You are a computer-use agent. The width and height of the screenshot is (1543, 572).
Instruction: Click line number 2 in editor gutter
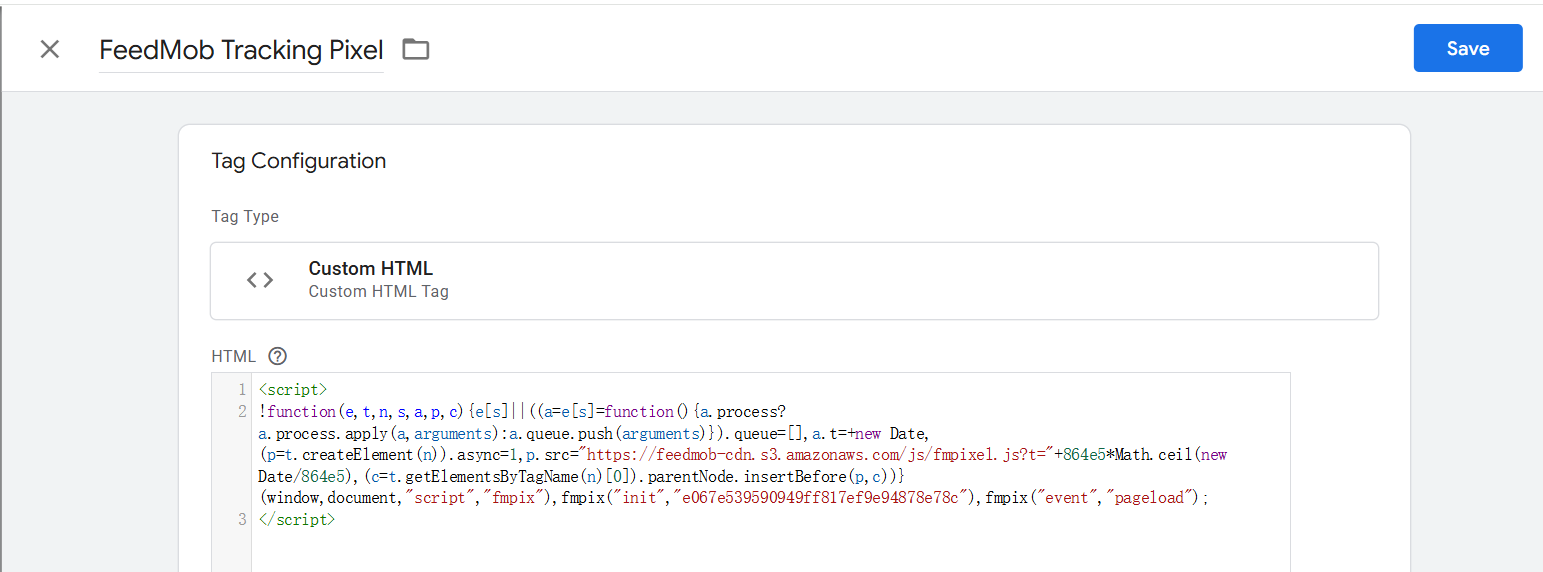pos(242,411)
